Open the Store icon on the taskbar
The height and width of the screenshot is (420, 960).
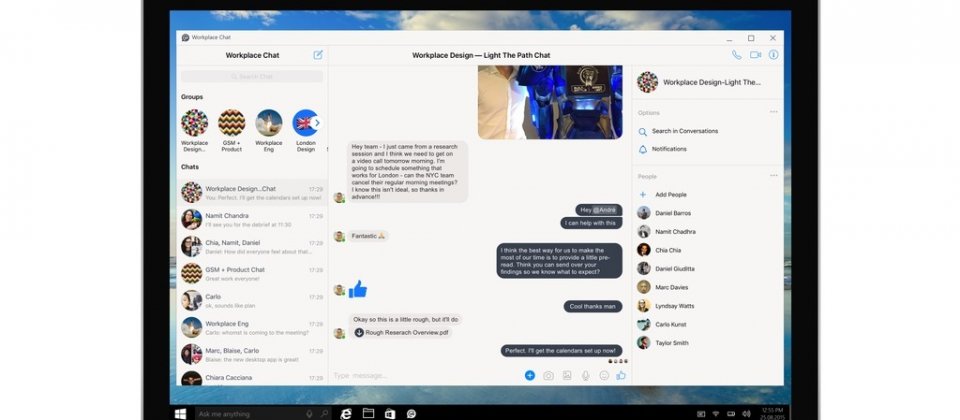(x=389, y=414)
